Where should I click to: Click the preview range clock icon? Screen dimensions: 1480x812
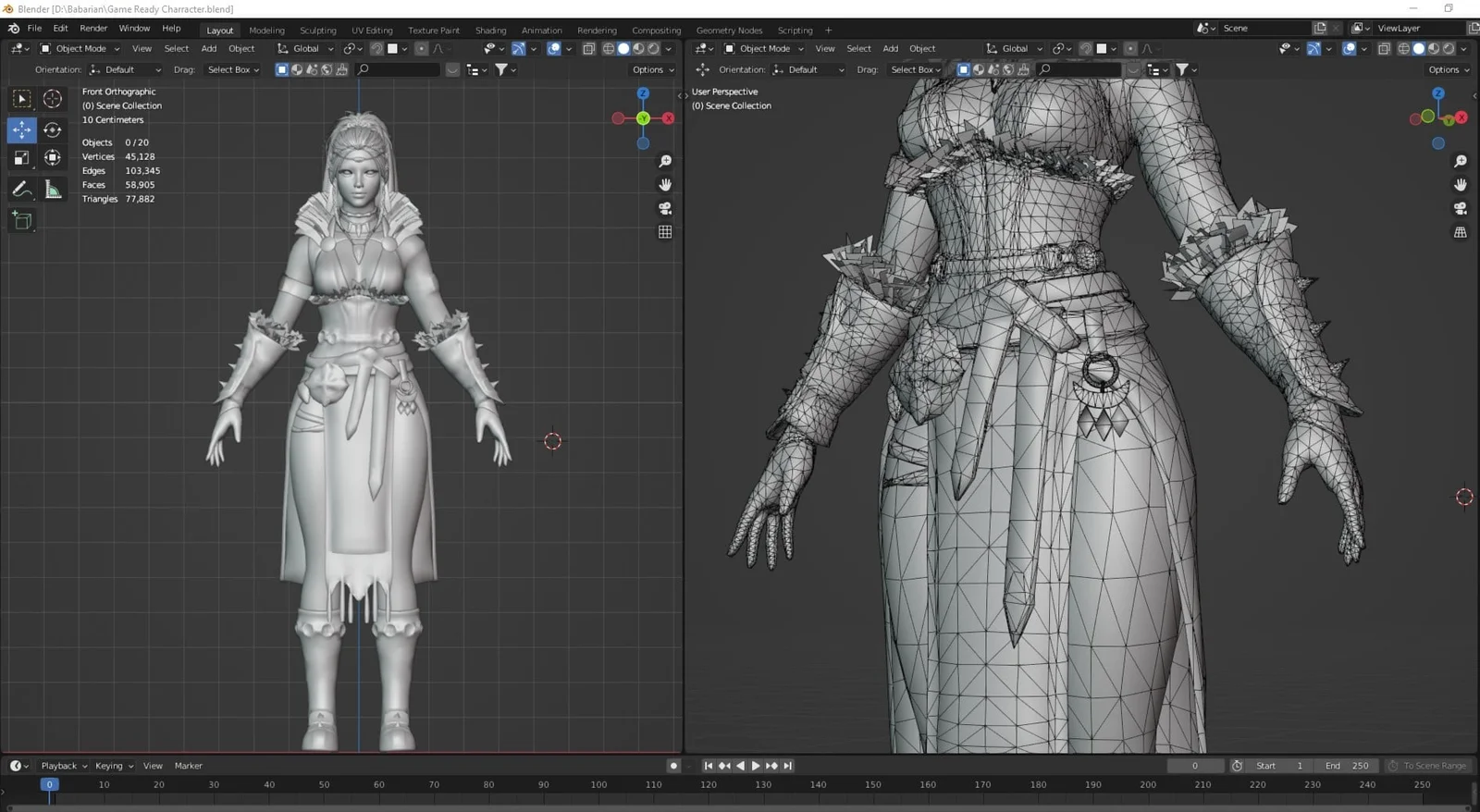tap(1238, 766)
